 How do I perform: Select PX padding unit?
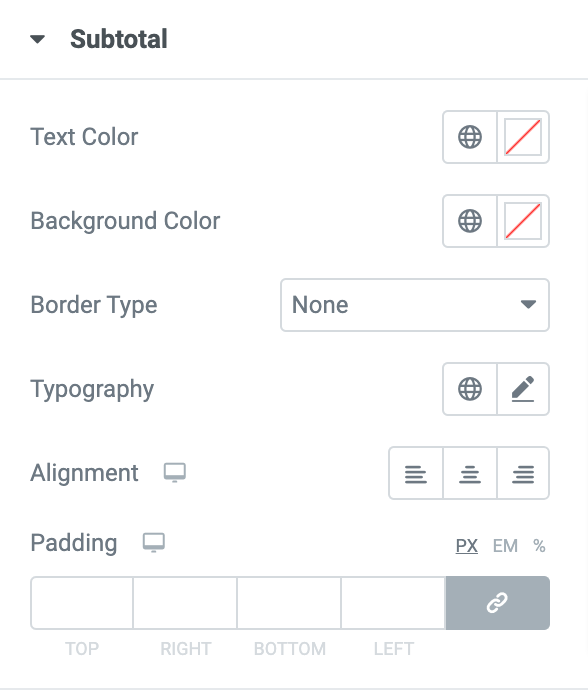[467, 546]
